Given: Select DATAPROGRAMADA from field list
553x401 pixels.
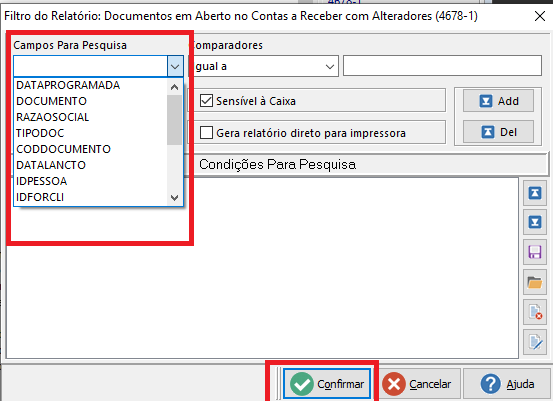Looking at the screenshot, I should [x=68, y=85].
